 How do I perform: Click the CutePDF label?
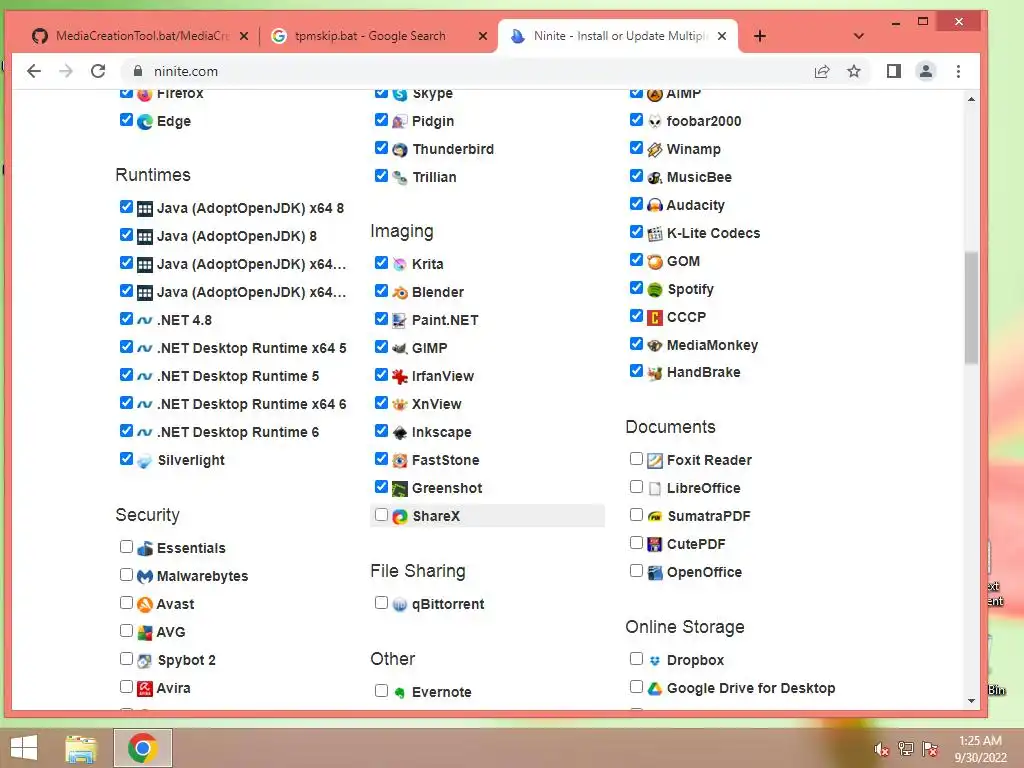tap(696, 544)
